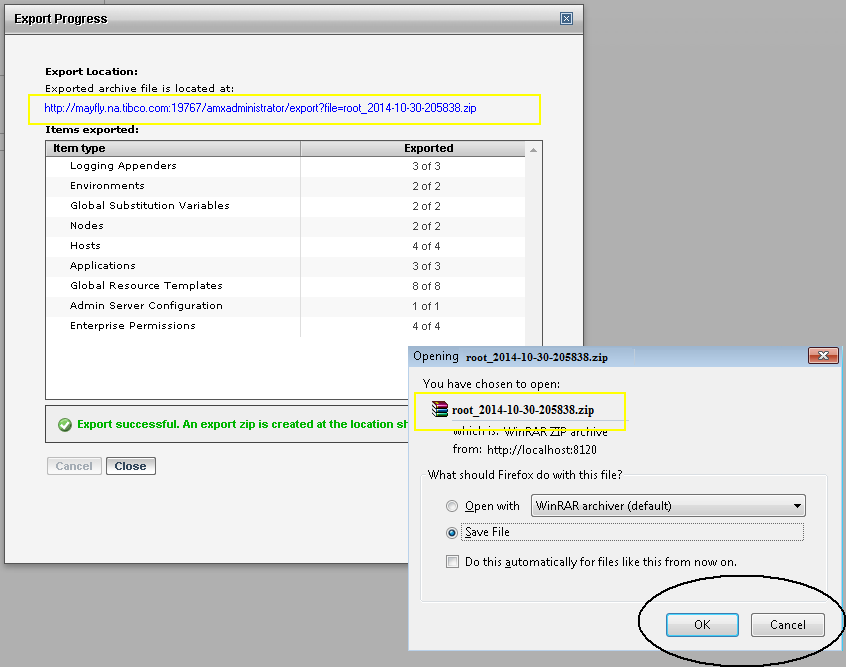Click the Export successful message text

click(x=242, y=425)
